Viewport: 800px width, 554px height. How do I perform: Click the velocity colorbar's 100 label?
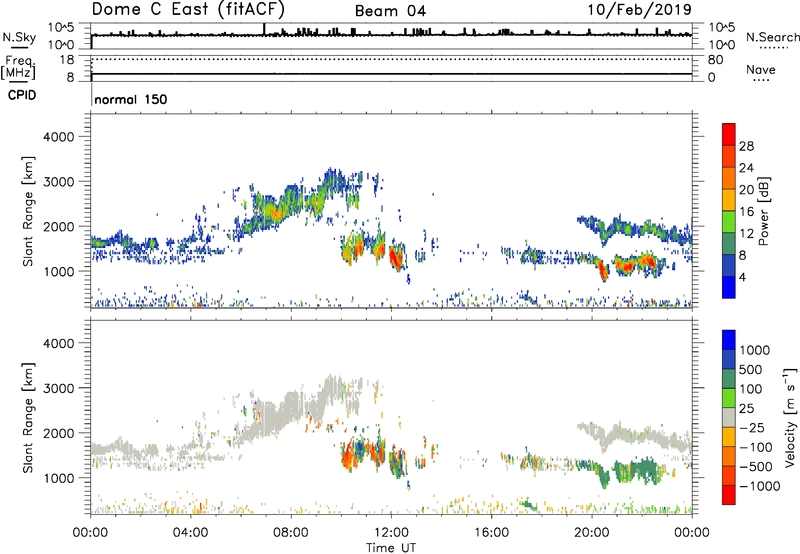coord(751,389)
